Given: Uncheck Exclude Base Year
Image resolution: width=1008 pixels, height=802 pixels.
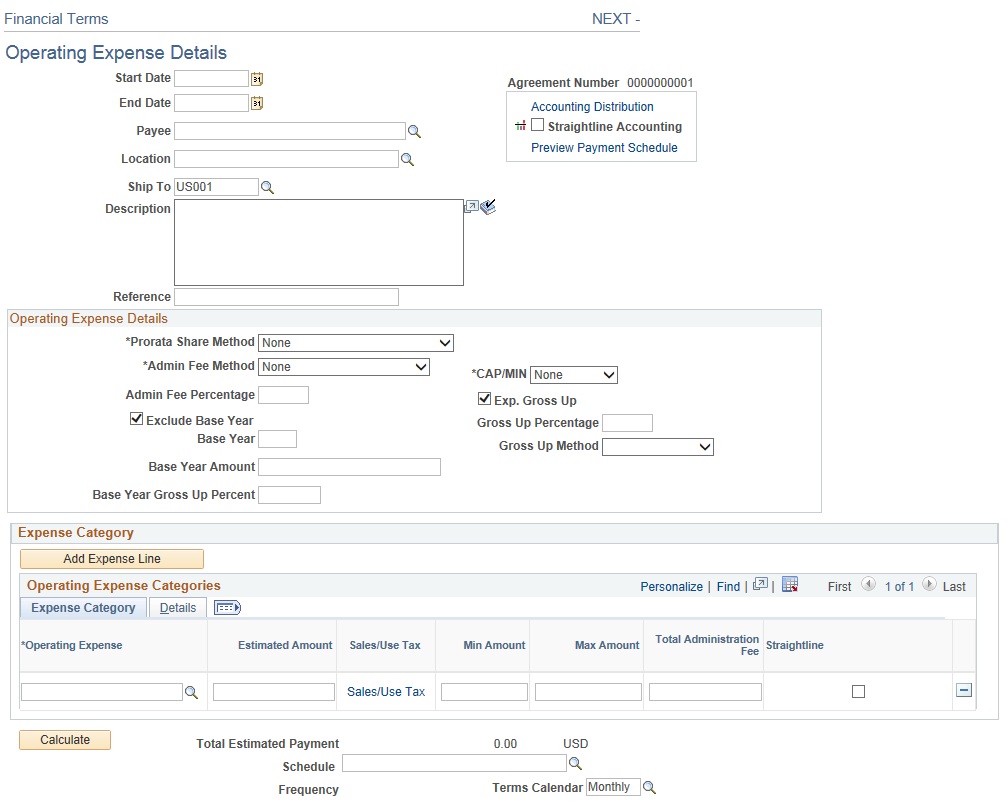Looking at the screenshot, I should point(137,418).
